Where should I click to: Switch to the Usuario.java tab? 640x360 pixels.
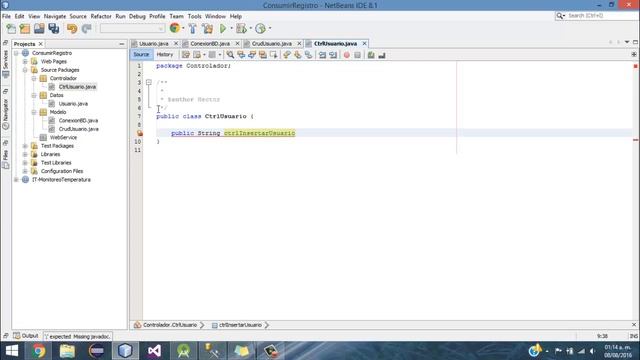pyautogui.click(x=153, y=44)
